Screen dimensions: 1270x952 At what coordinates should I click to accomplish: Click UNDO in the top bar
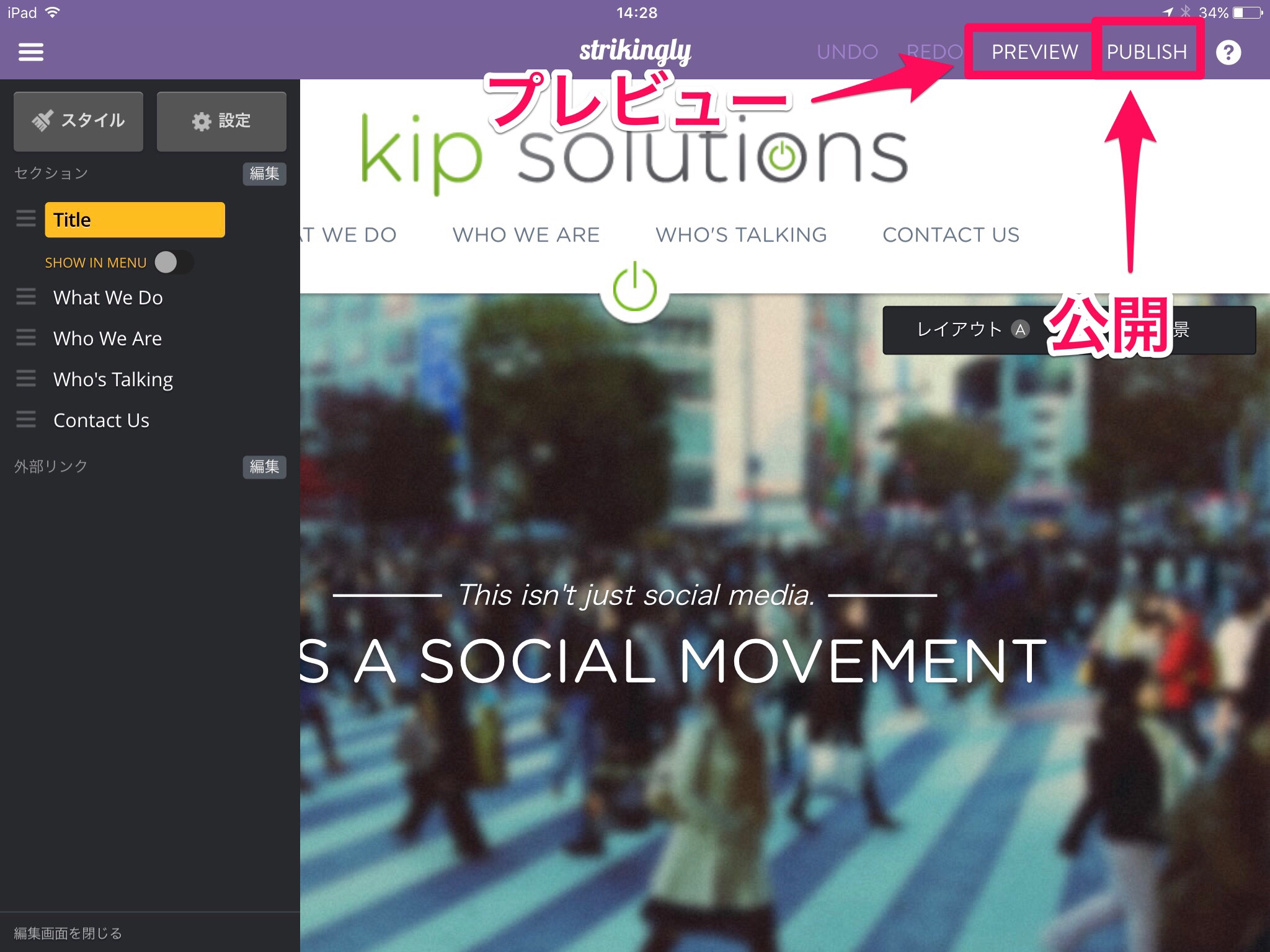tap(847, 52)
